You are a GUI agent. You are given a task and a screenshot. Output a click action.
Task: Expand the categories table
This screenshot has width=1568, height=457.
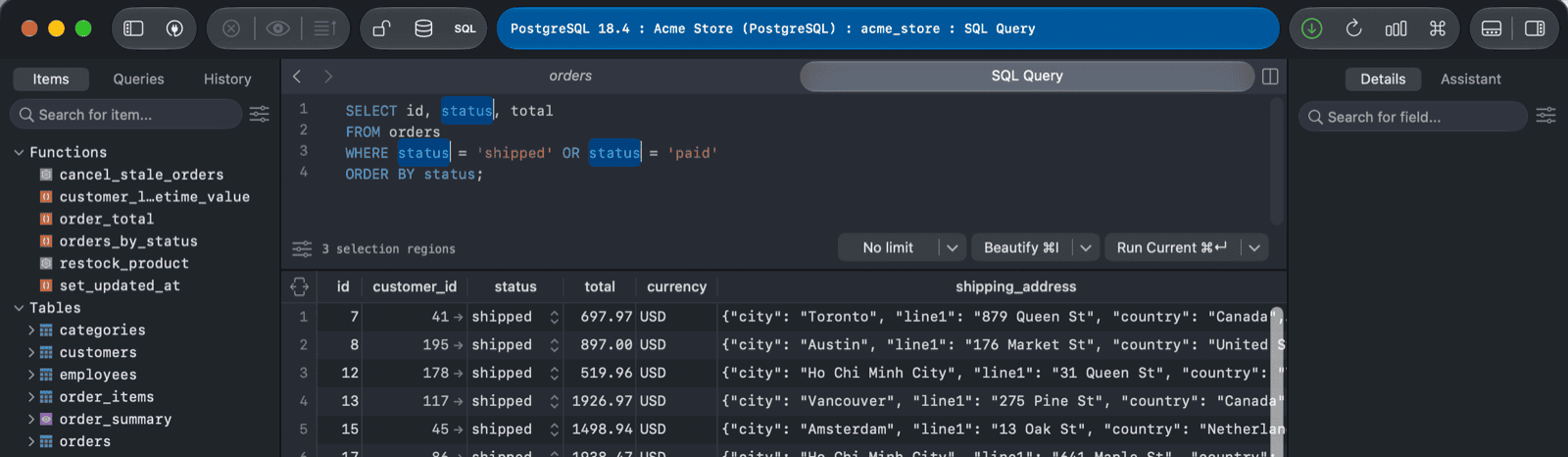(x=31, y=330)
